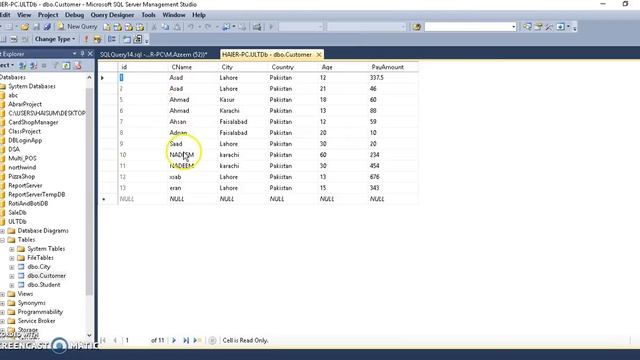This screenshot has width=640, height=360.
Task: Click the CName column header
Action: pos(182,67)
